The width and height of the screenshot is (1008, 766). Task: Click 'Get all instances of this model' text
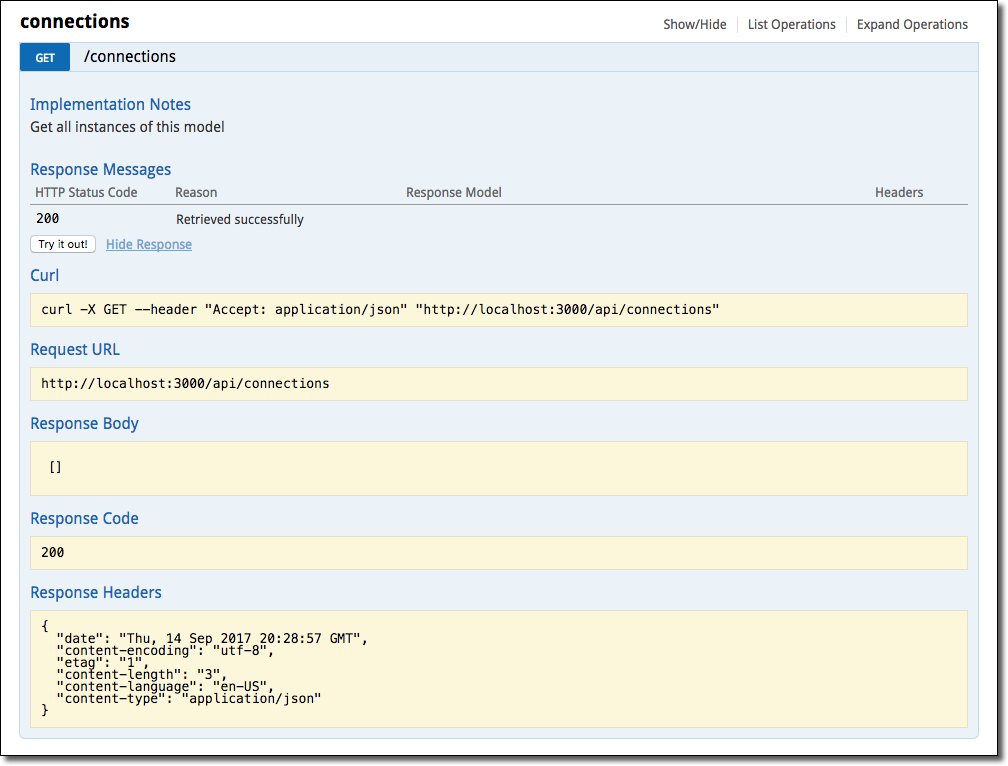click(127, 127)
